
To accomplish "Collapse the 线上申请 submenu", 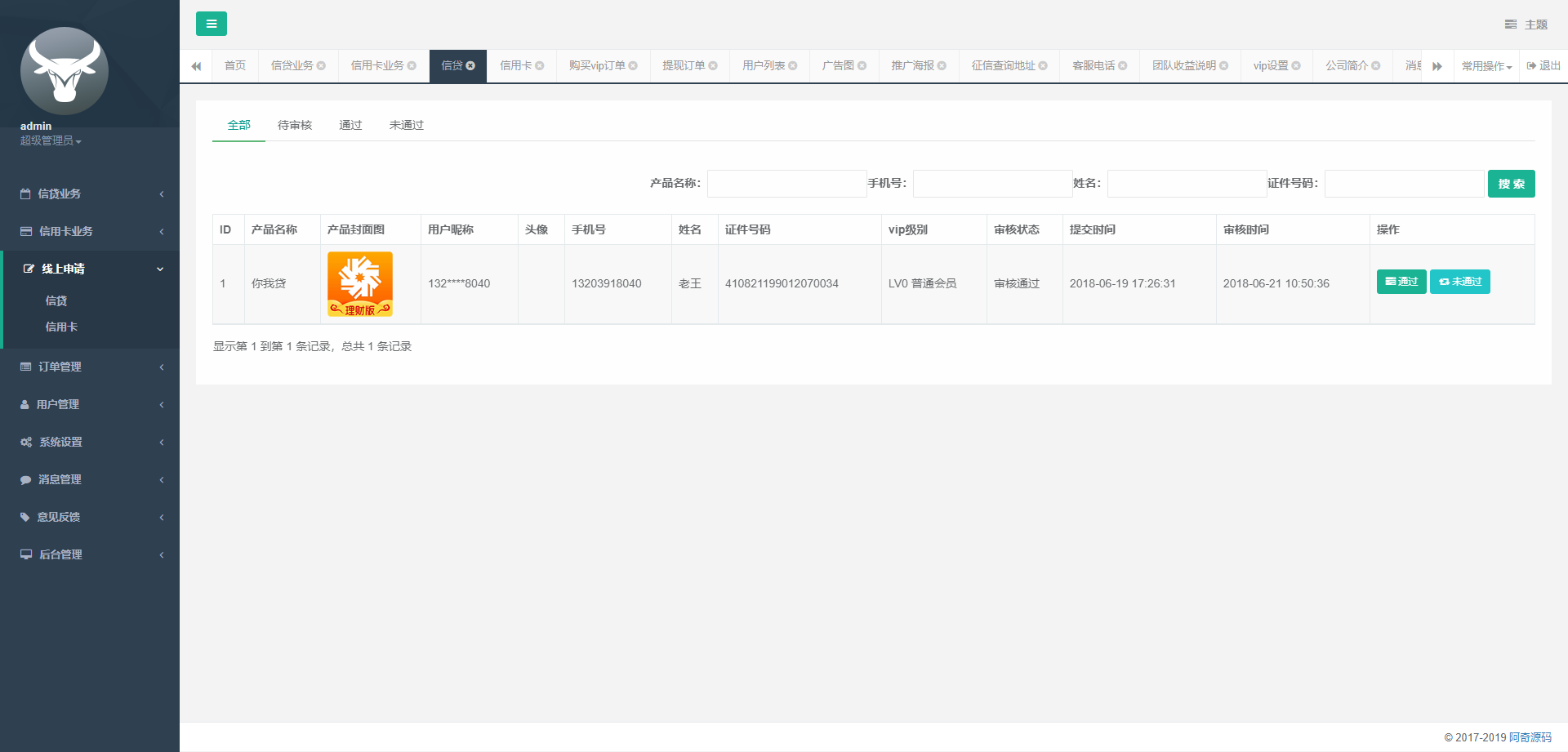I will [159, 269].
